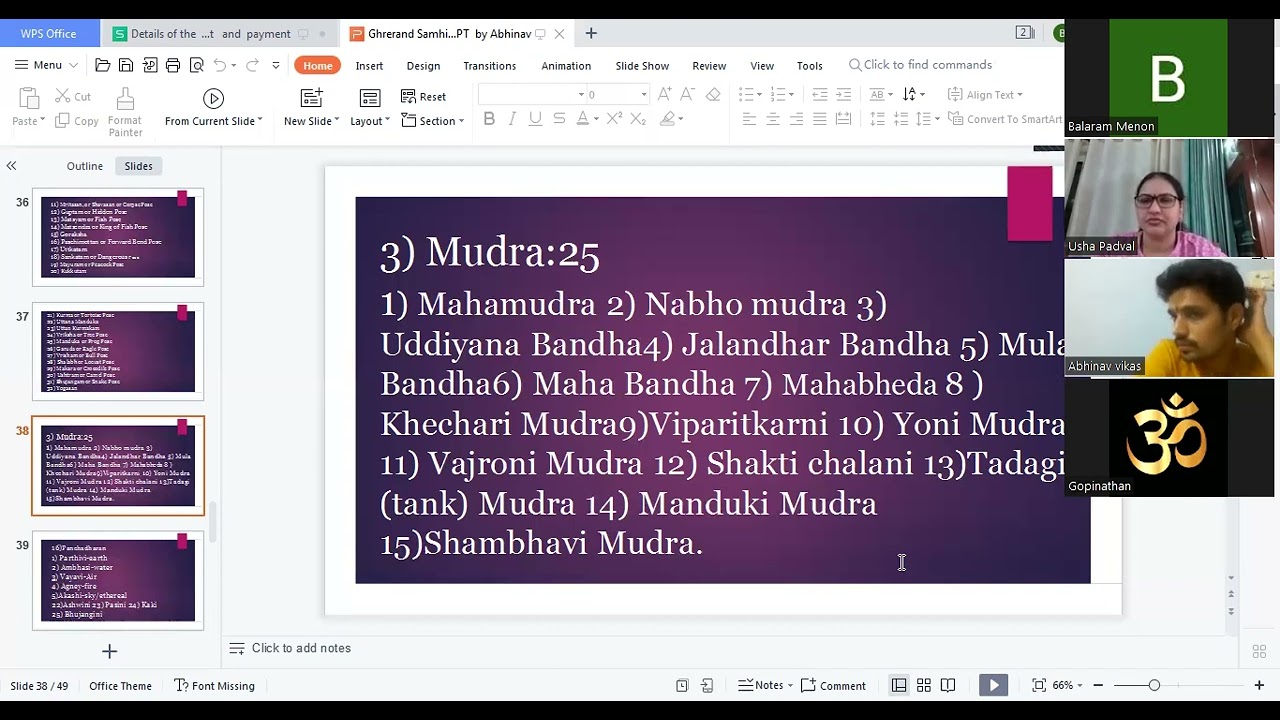
Task: Click the 'Click to find commands' search box
Action: (921, 65)
